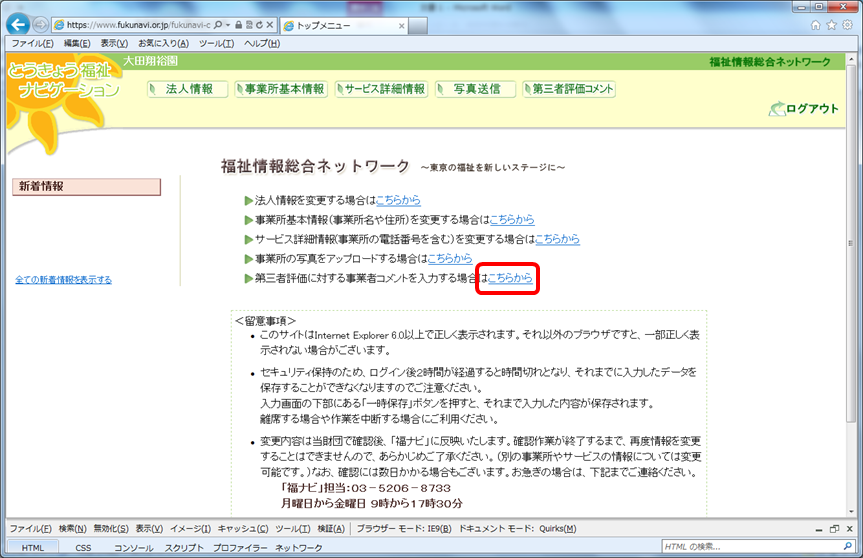This screenshot has height=558, width=863.
Task: Click the とうきょう福祉ナビゲーション logo
Action: [x=62, y=81]
